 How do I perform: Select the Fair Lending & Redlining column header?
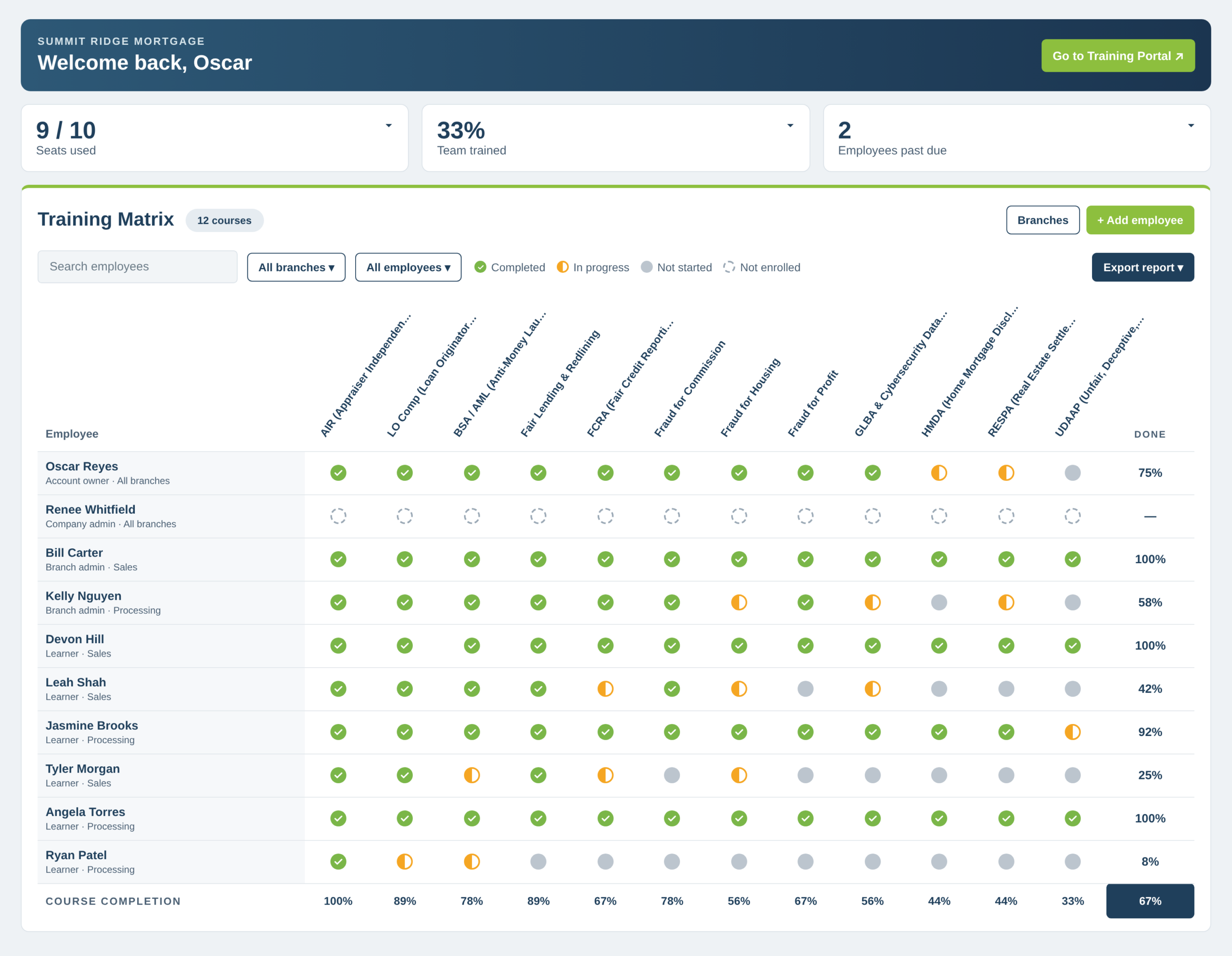(x=560, y=384)
